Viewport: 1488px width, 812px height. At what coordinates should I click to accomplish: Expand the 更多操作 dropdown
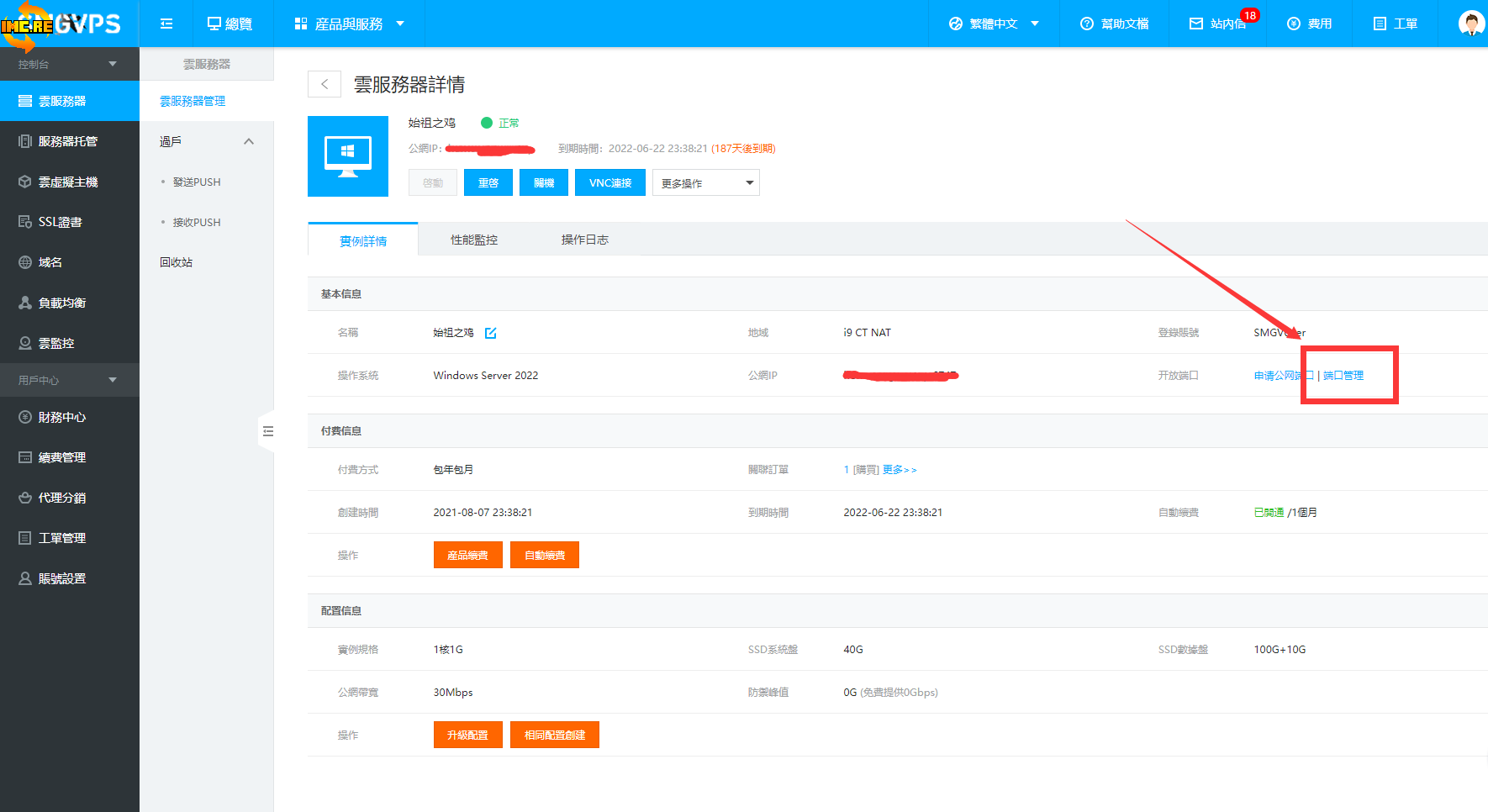[705, 183]
